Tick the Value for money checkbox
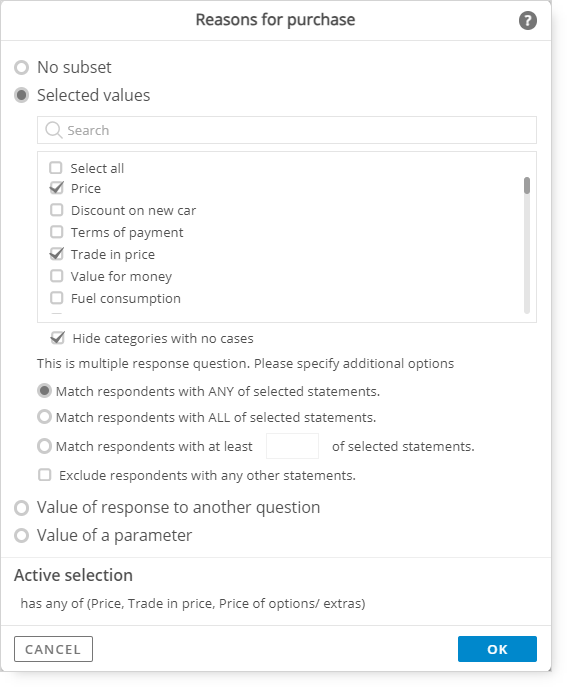The height and width of the screenshot is (687, 567). 57,276
